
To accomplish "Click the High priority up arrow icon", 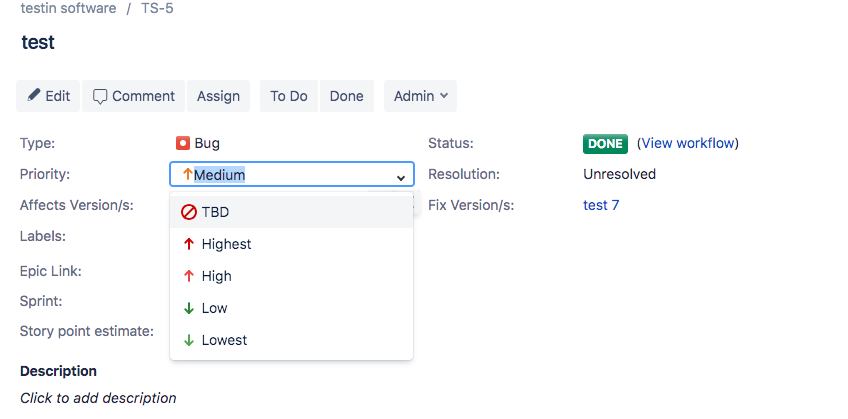I will pyautogui.click(x=188, y=276).
